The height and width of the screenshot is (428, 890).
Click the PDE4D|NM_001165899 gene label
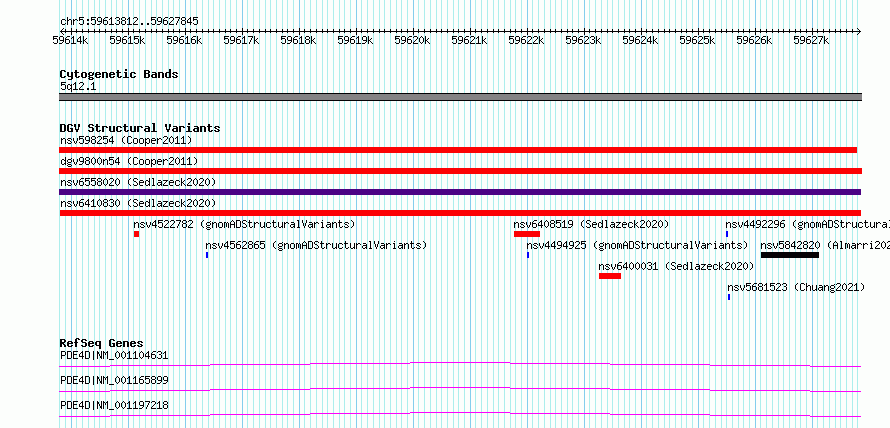click(x=114, y=381)
